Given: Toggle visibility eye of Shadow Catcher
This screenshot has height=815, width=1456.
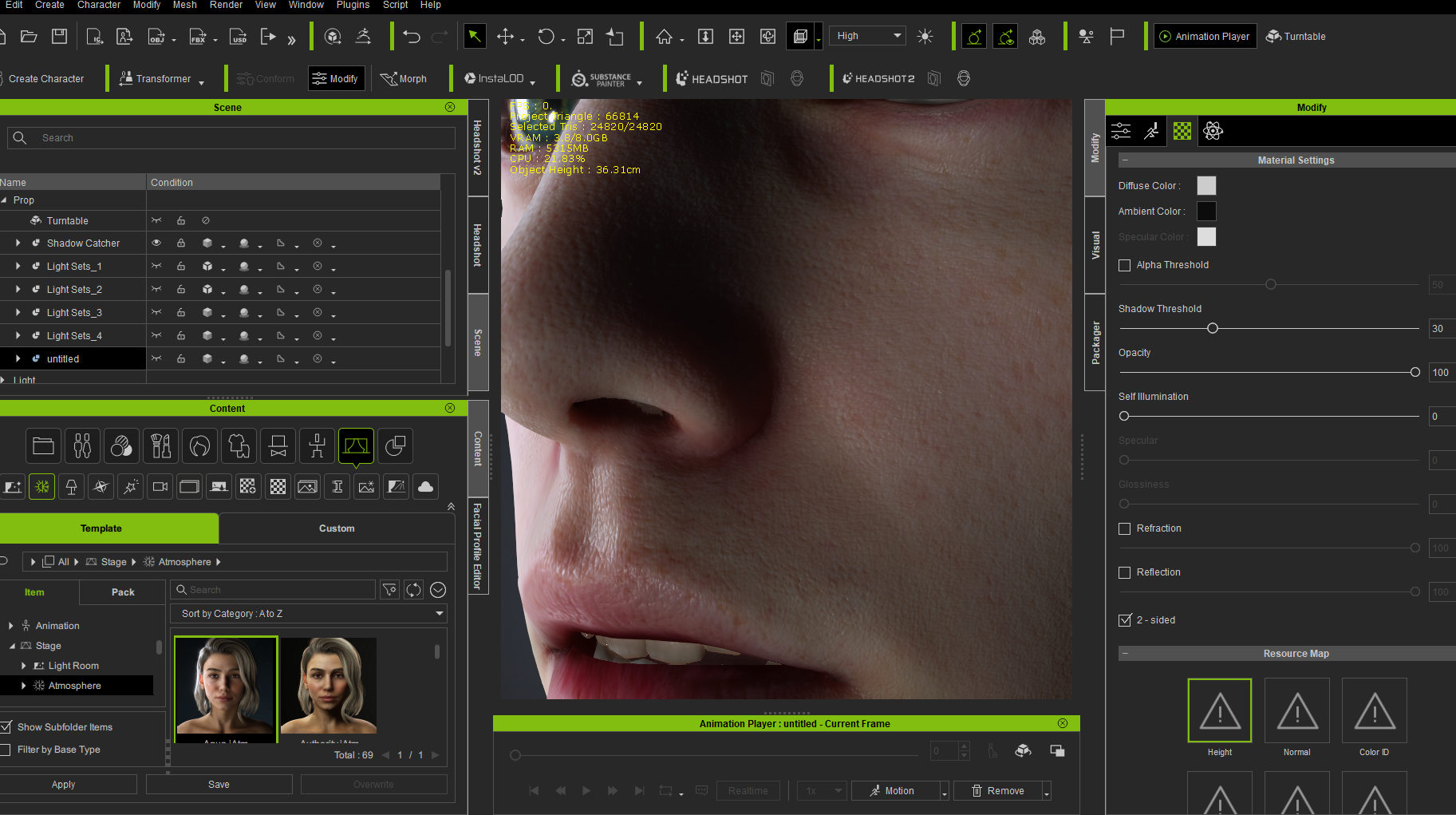Looking at the screenshot, I should tap(156, 243).
